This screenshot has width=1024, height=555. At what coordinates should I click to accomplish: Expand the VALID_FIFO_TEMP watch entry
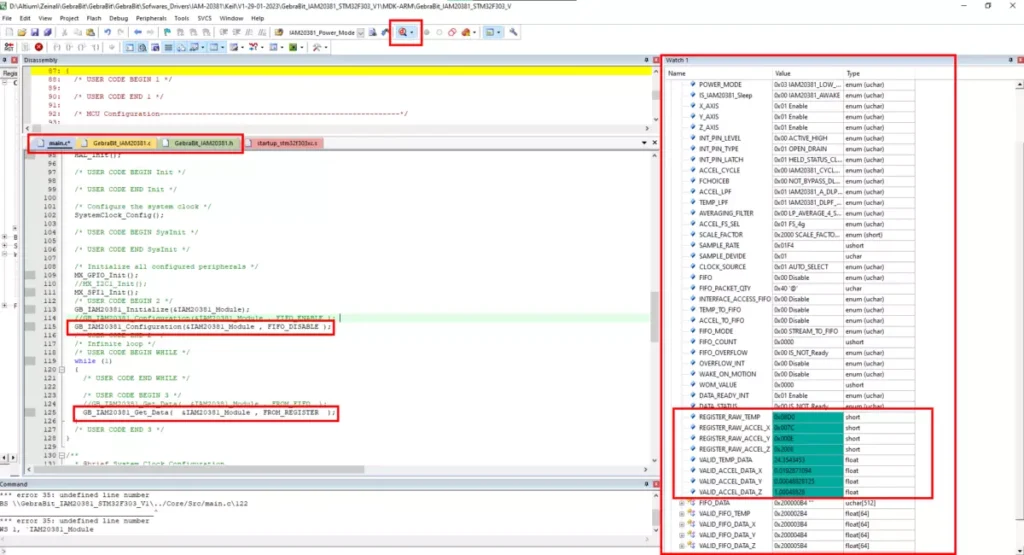[x=682, y=514]
